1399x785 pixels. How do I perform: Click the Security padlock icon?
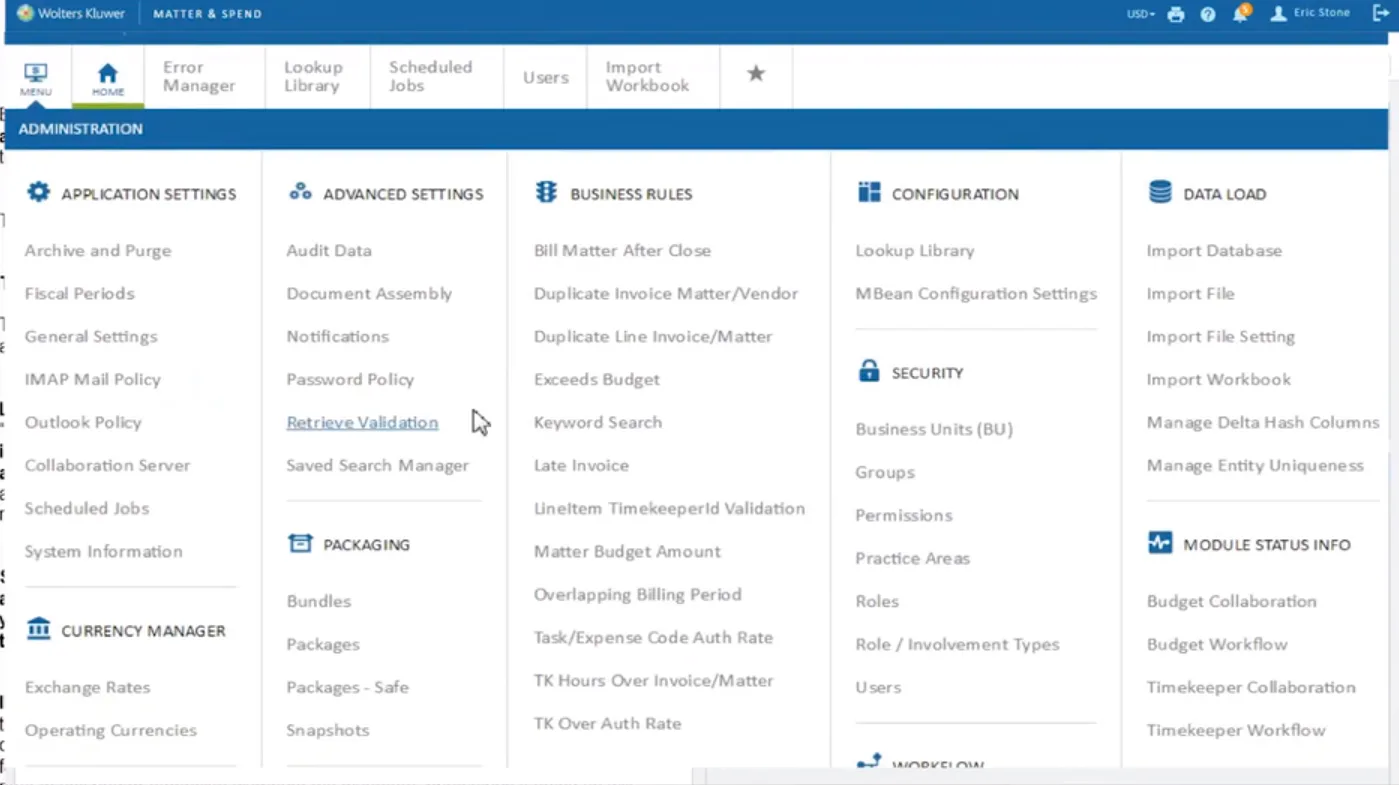coord(869,371)
